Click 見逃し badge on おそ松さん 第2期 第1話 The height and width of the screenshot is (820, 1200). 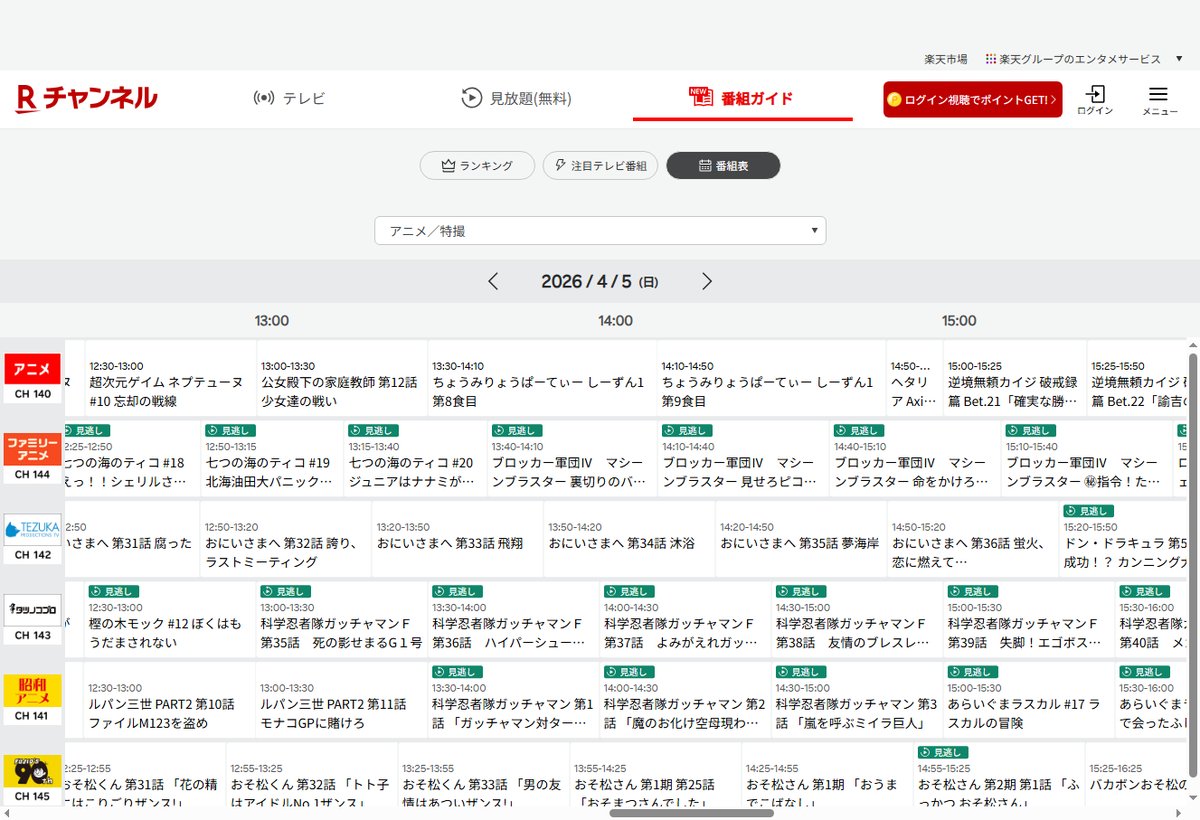(943, 751)
